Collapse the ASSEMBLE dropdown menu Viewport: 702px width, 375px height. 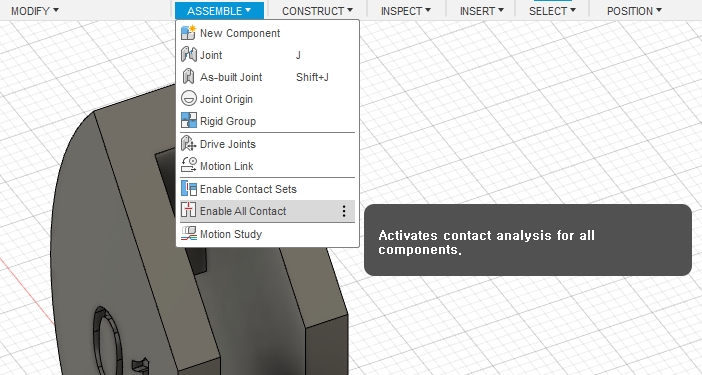click(219, 11)
